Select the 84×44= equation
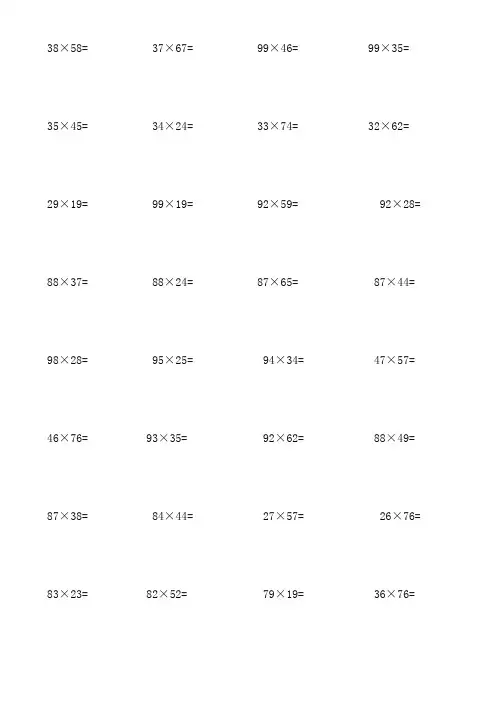This screenshot has height=702, width=496. 173,516
